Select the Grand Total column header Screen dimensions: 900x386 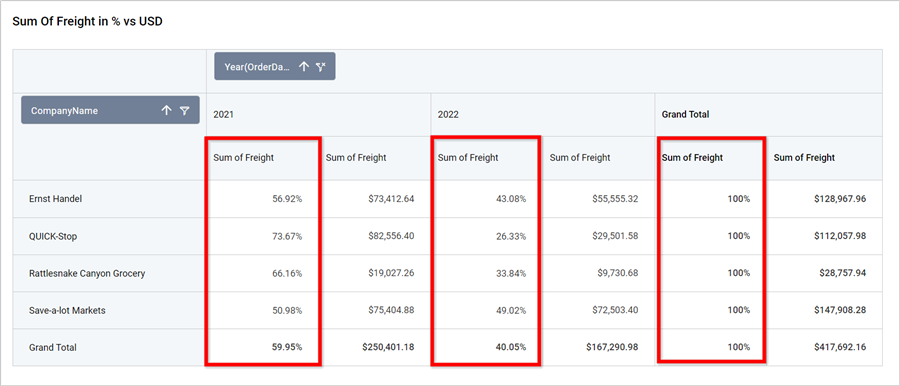click(685, 114)
